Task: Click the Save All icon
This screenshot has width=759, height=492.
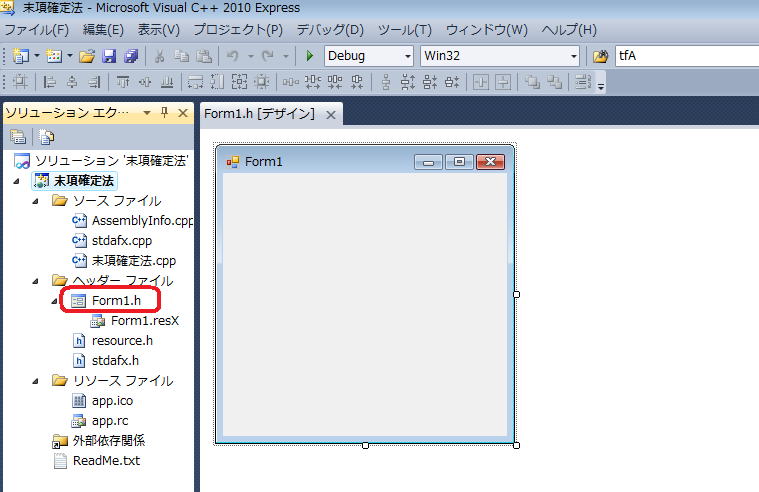Action: (x=131, y=56)
